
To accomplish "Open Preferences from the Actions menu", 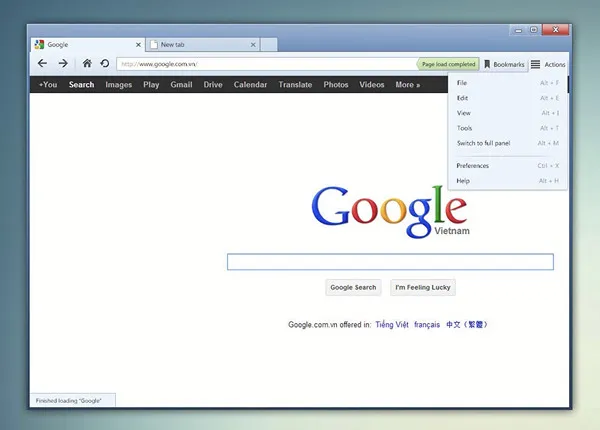I will (472, 165).
